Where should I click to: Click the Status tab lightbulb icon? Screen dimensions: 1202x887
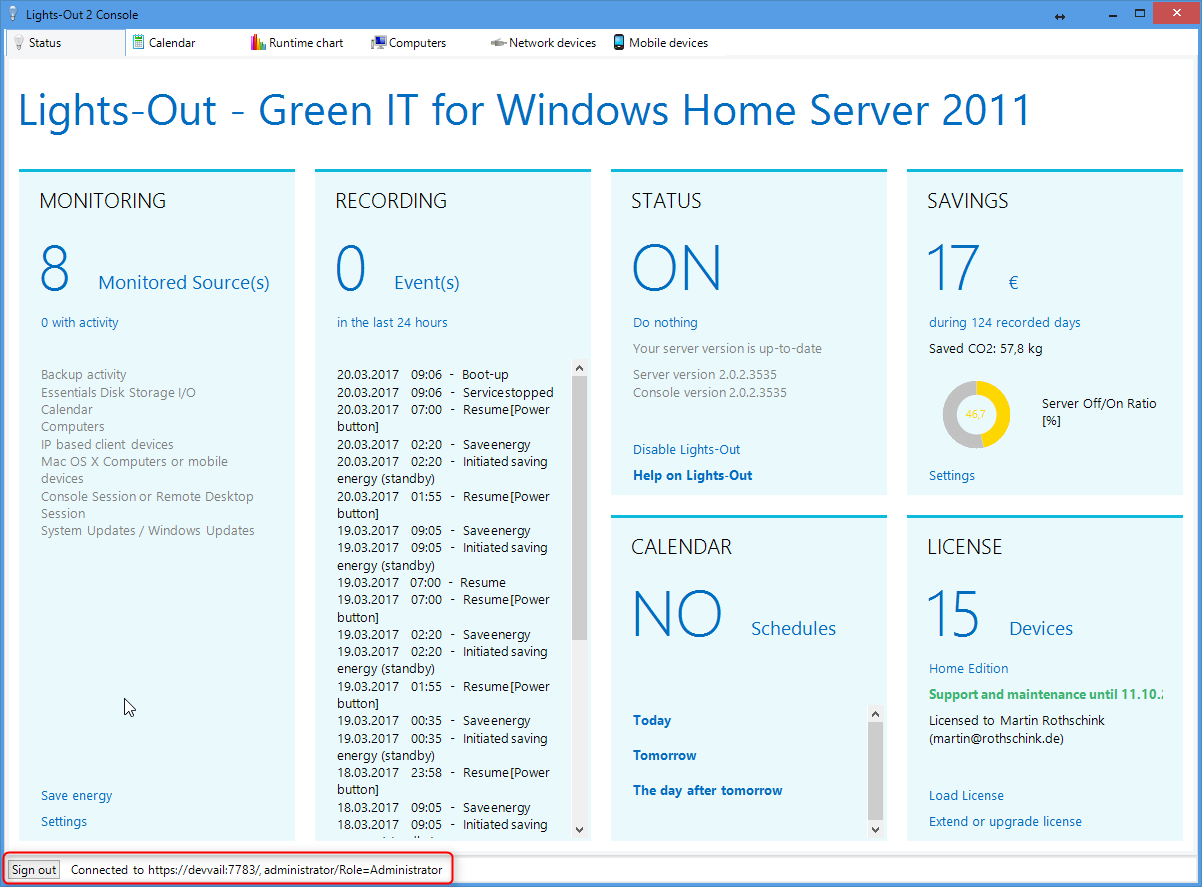point(18,43)
